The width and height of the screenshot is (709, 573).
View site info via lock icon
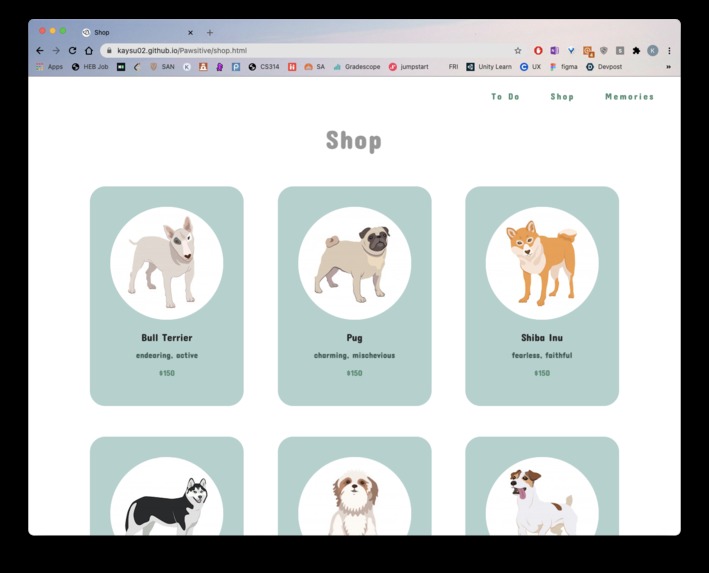pyautogui.click(x=109, y=51)
